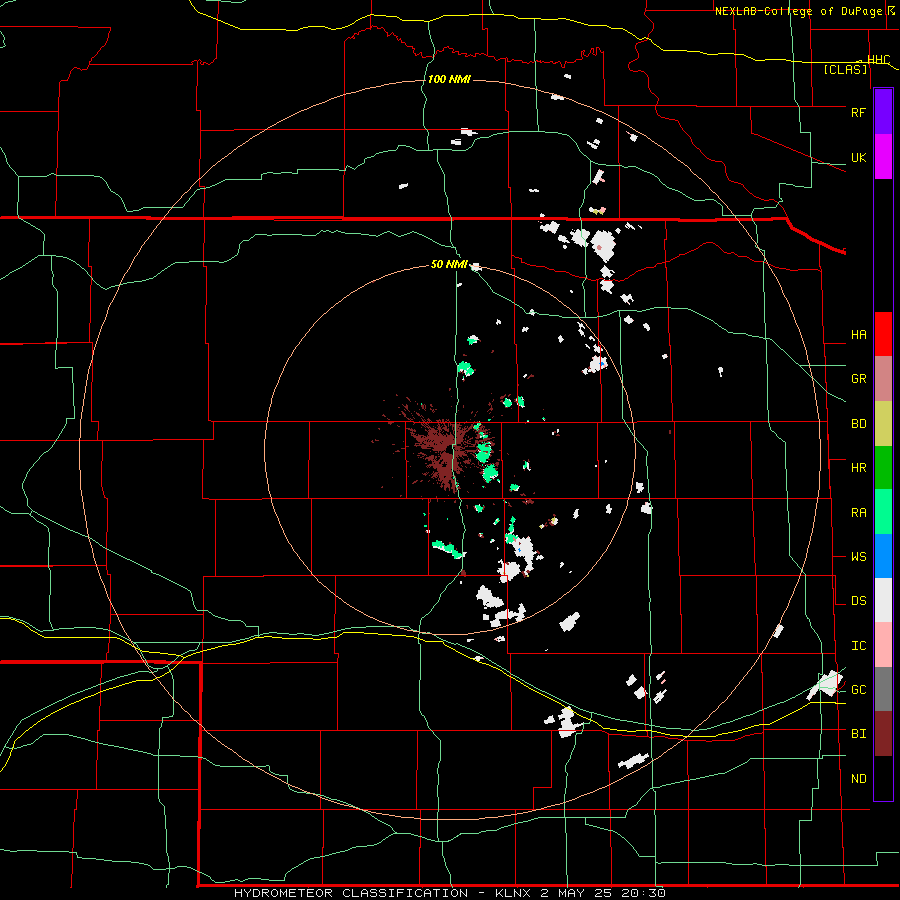Viewport: 900px width, 900px height.
Task: Click the HA legend label
Action: coord(858,335)
